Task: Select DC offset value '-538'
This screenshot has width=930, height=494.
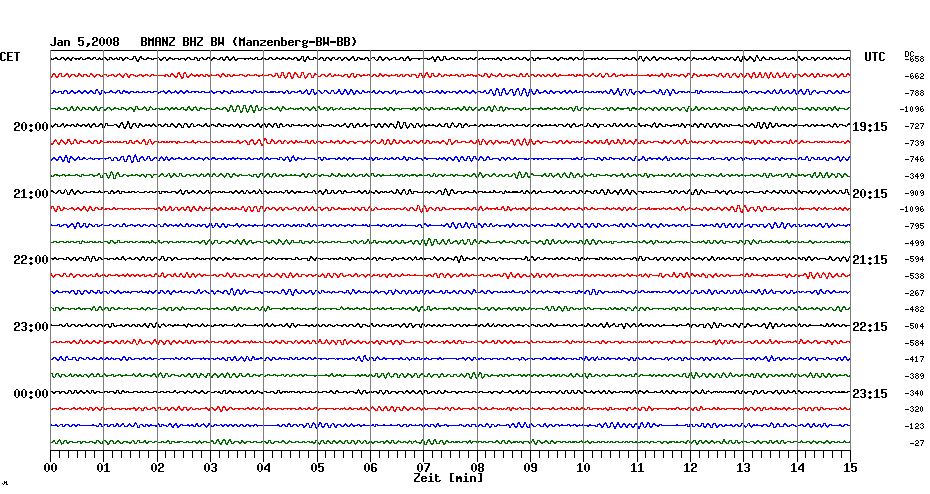Action: tap(914, 277)
